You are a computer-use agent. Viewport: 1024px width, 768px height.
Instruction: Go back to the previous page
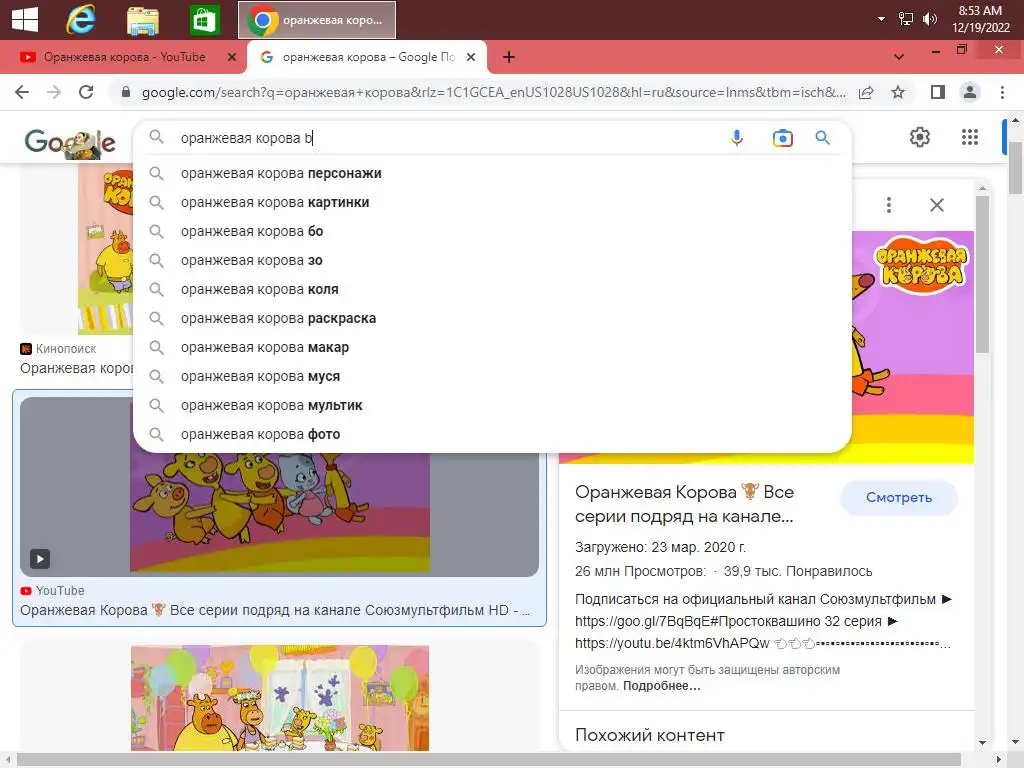(22, 92)
